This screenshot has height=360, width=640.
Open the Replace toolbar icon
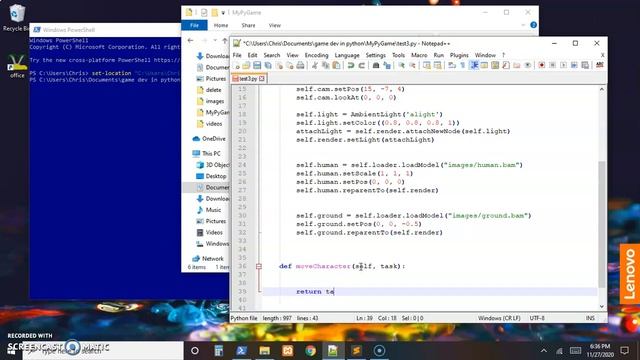pos(387,65)
